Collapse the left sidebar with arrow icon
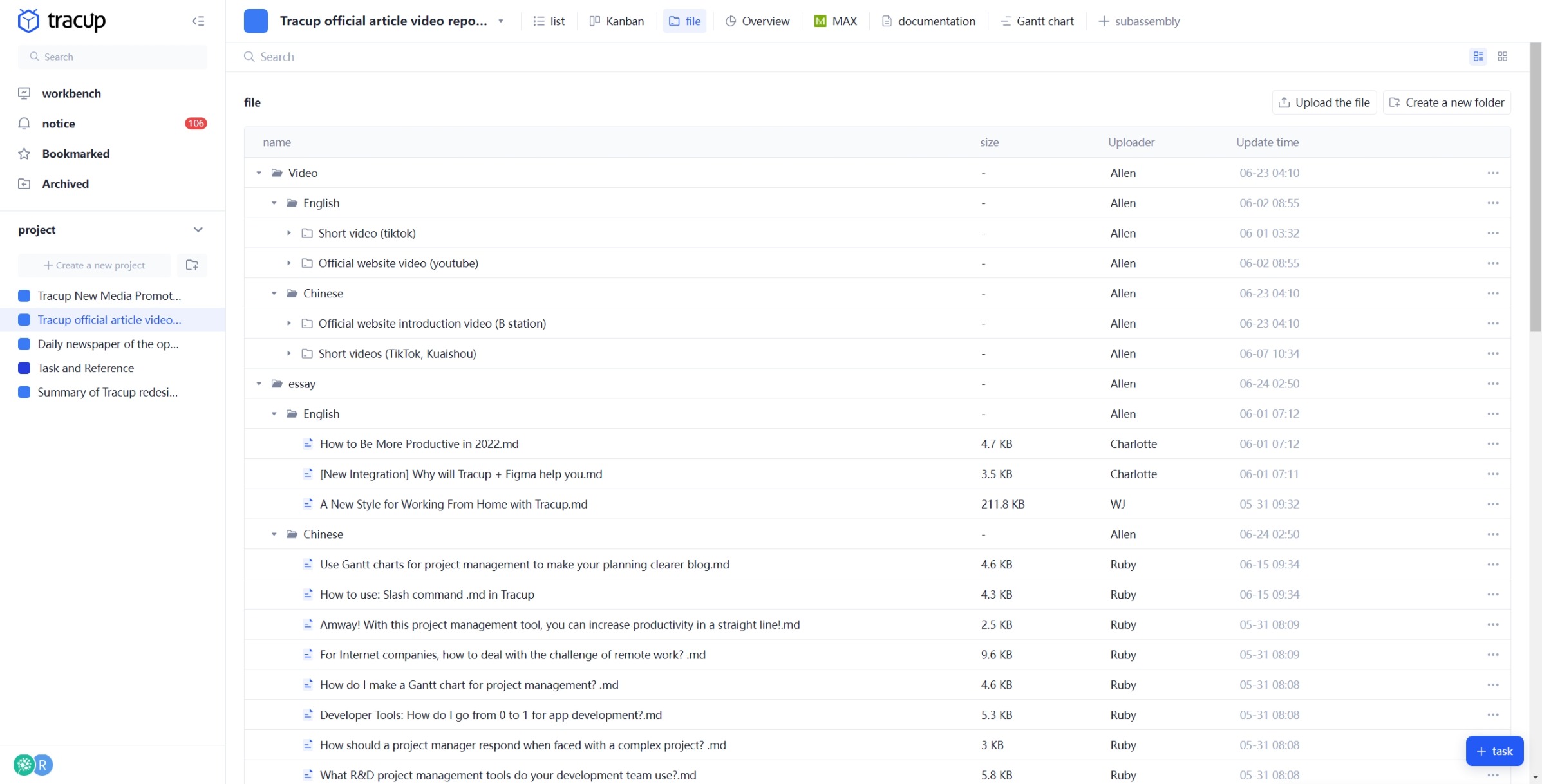This screenshot has width=1542, height=784. click(x=198, y=21)
